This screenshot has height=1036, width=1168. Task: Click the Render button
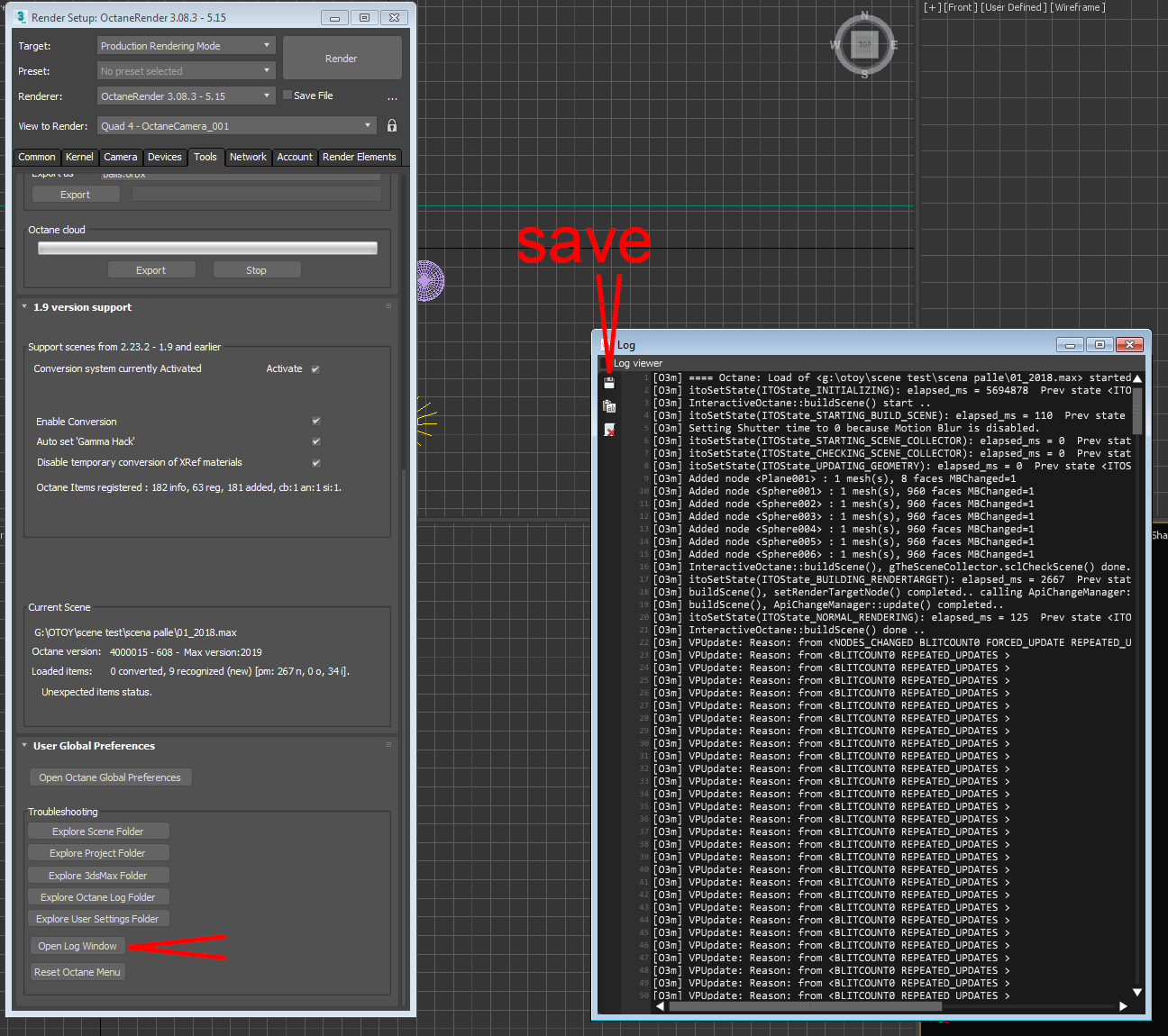coord(342,59)
